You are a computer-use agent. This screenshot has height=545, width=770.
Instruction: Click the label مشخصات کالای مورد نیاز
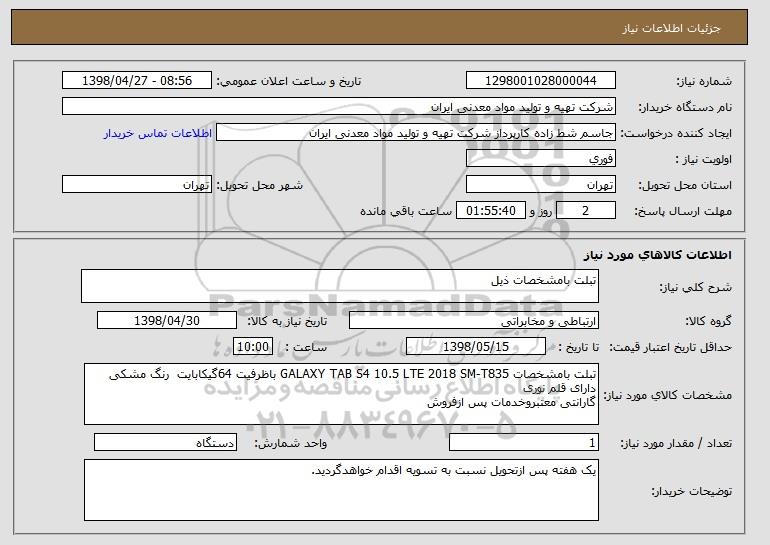(668, 395)
